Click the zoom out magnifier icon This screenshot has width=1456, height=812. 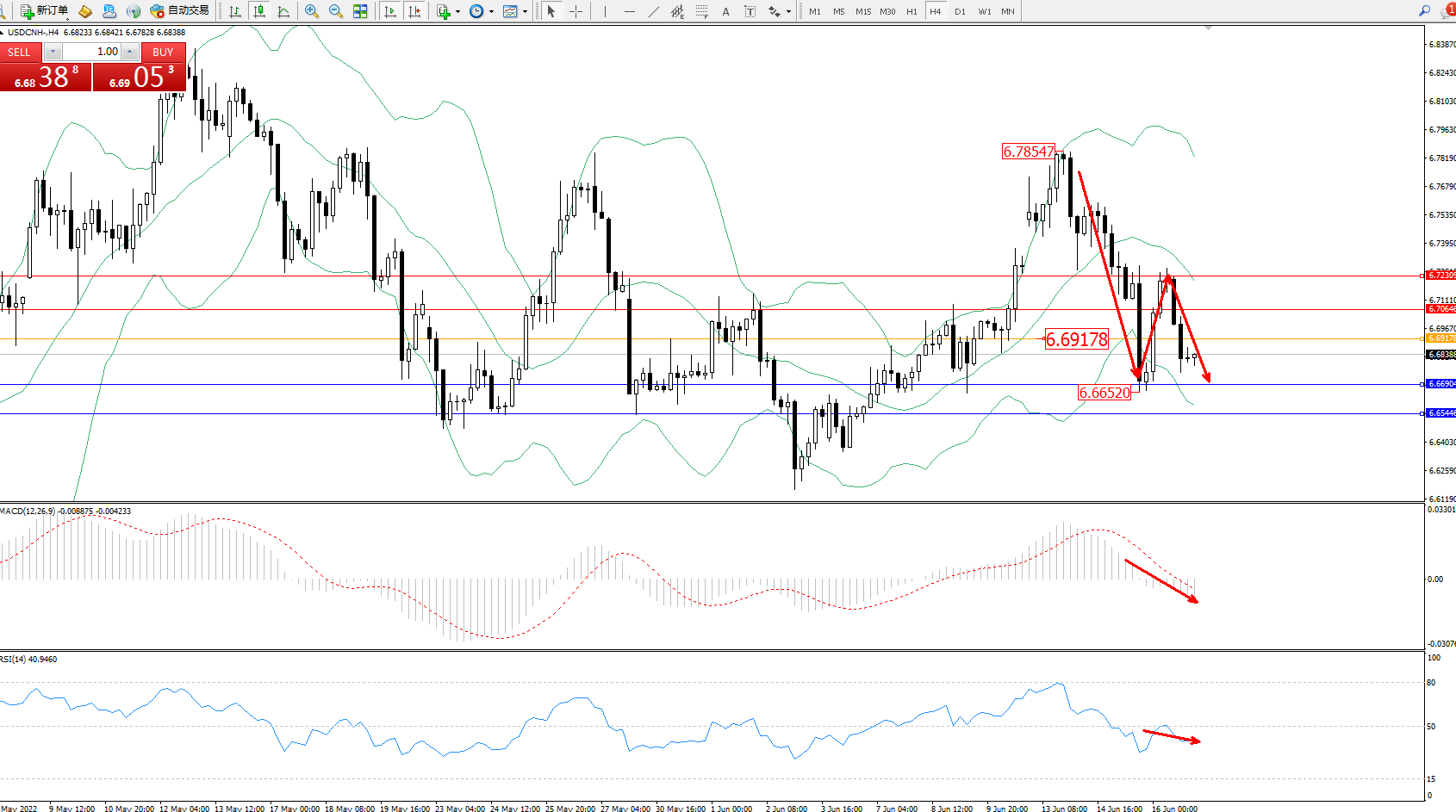[336, 11]
